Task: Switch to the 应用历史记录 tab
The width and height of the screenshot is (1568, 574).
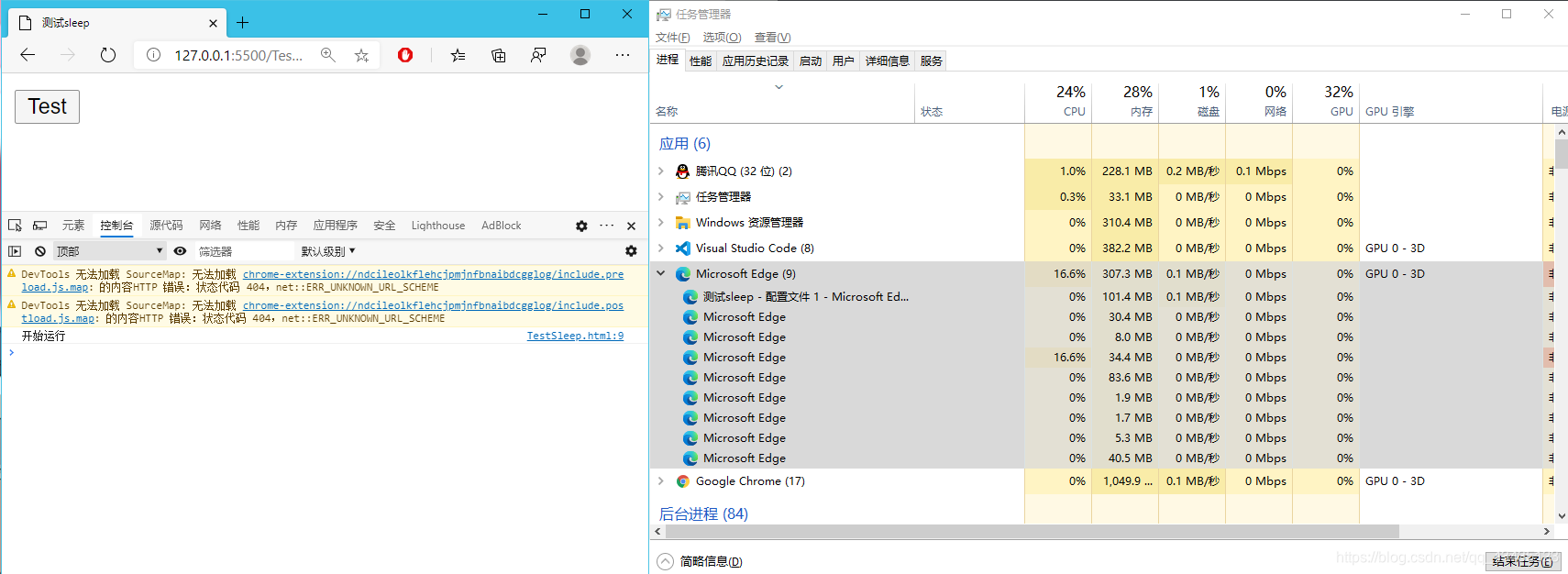Action: coord(756,61)
